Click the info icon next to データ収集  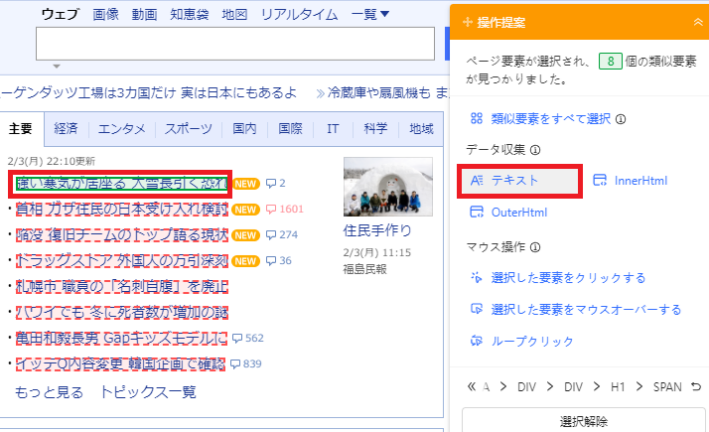click(535, 150)
